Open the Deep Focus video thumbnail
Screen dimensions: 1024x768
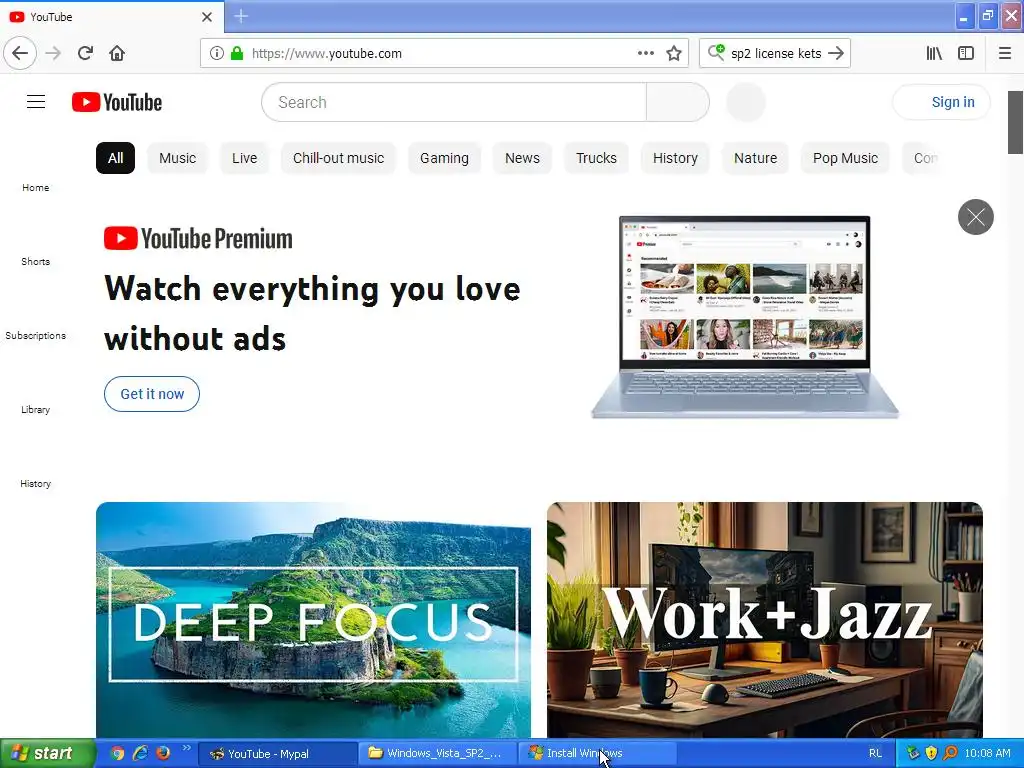click(x=313, y=620)
